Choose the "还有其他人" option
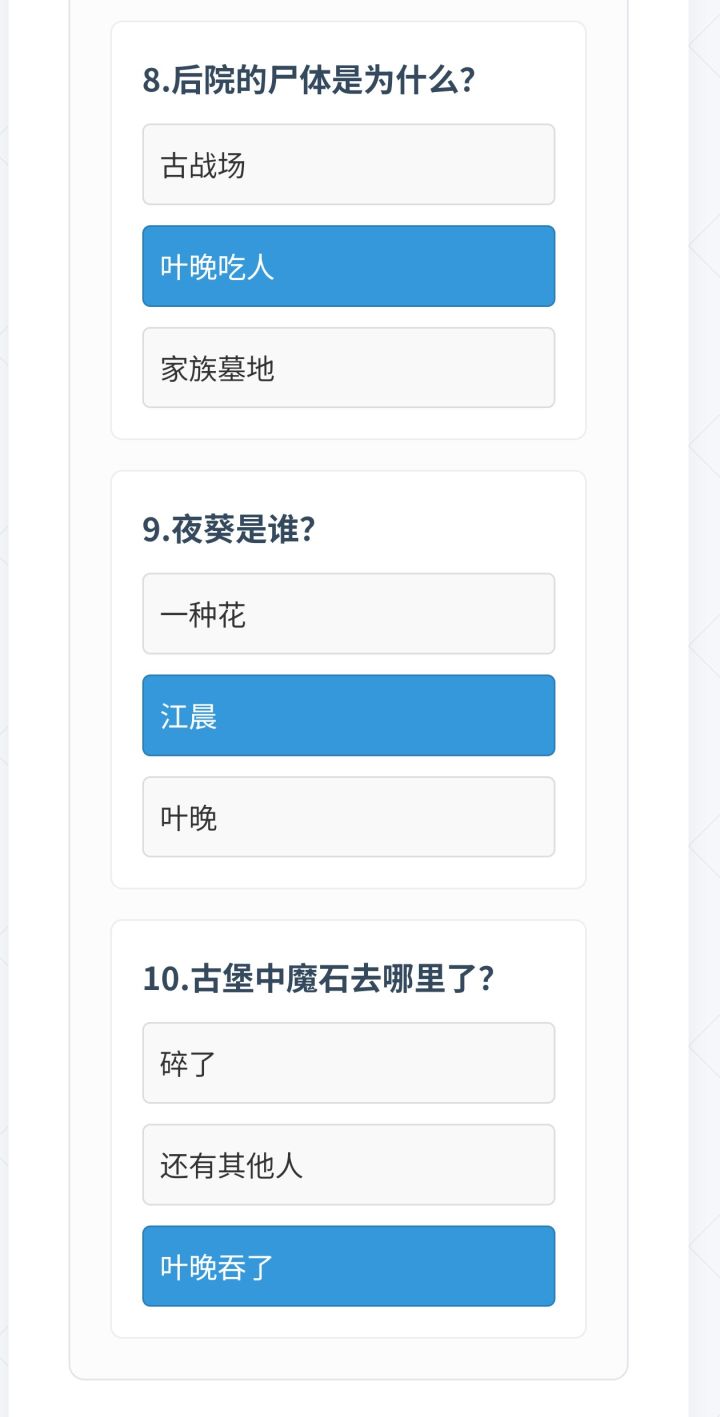The height and width of the screenshot is (1417, 720). click(348, 1165)
